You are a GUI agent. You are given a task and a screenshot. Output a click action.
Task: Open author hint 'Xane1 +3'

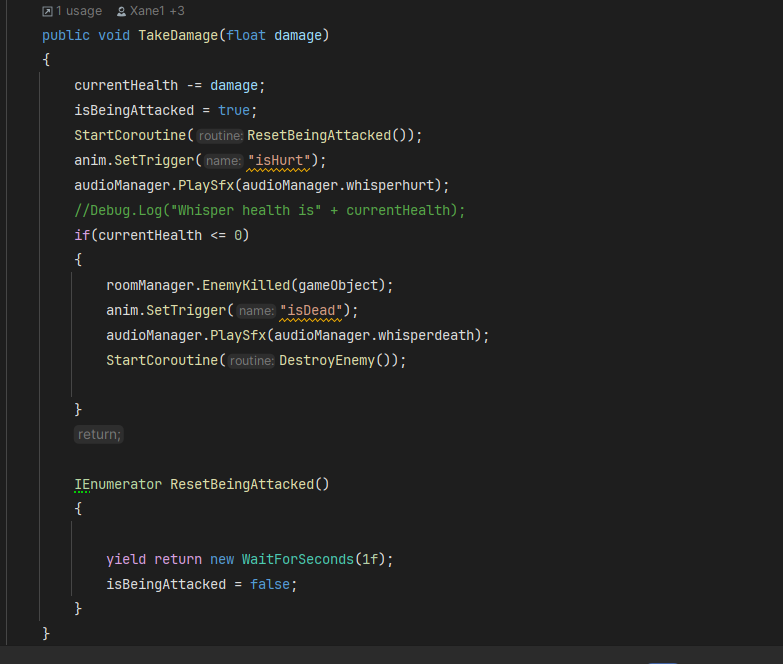click(157, 11)
